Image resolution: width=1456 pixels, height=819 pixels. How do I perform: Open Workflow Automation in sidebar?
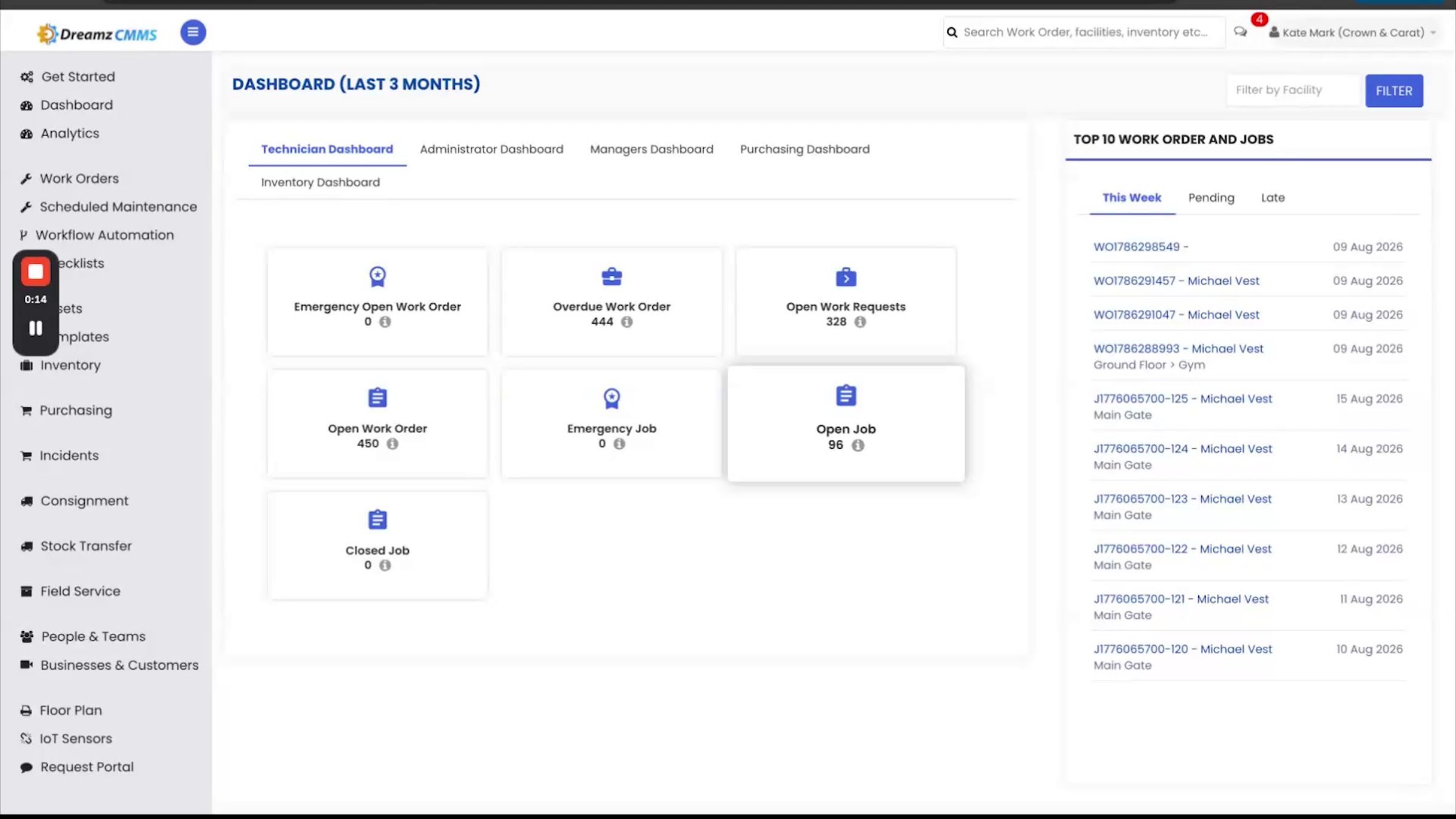(x=104, y=235)
